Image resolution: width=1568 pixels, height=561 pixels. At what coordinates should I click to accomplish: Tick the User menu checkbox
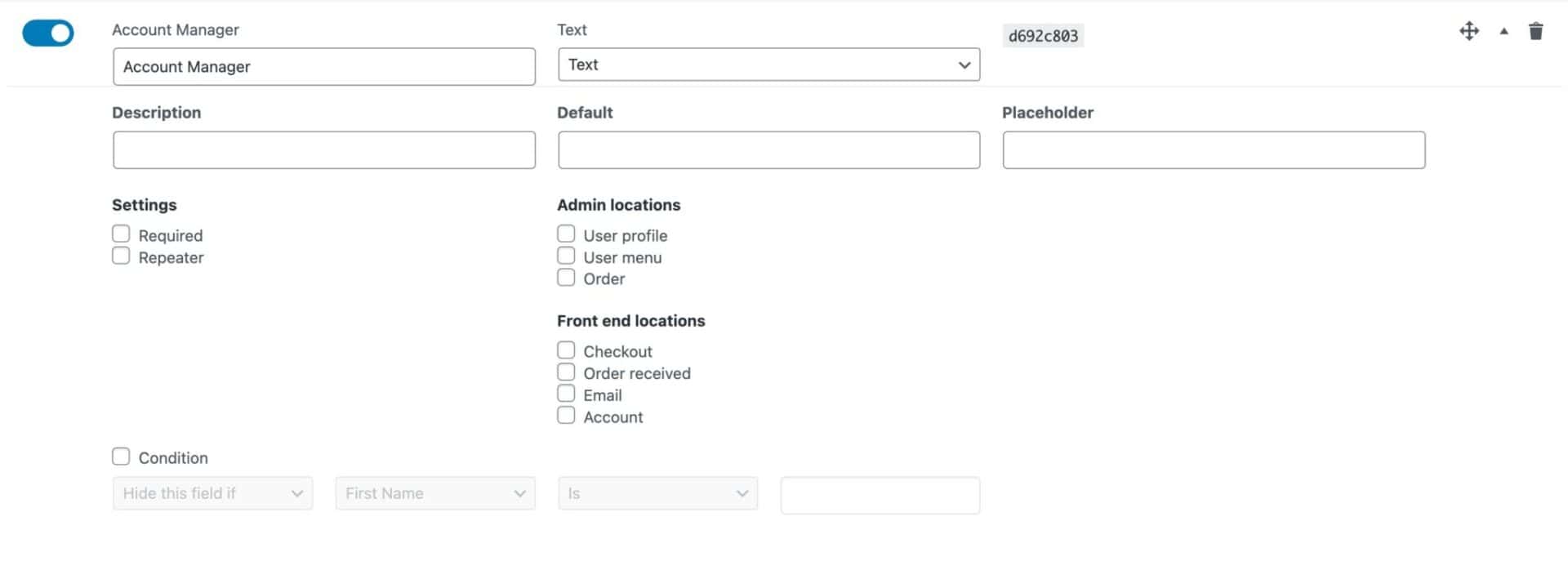pos(566,256)
